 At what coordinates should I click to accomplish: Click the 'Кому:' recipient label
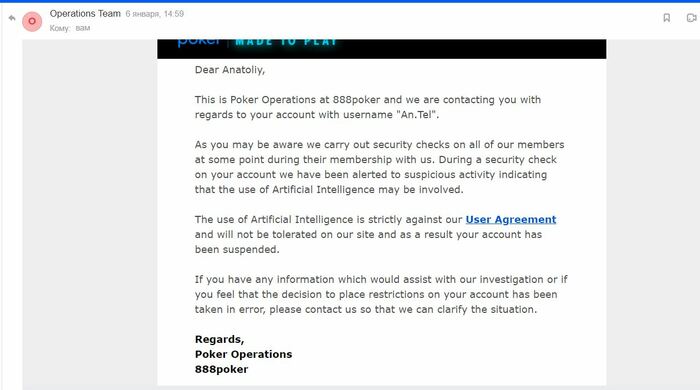(x=60, y=28)
